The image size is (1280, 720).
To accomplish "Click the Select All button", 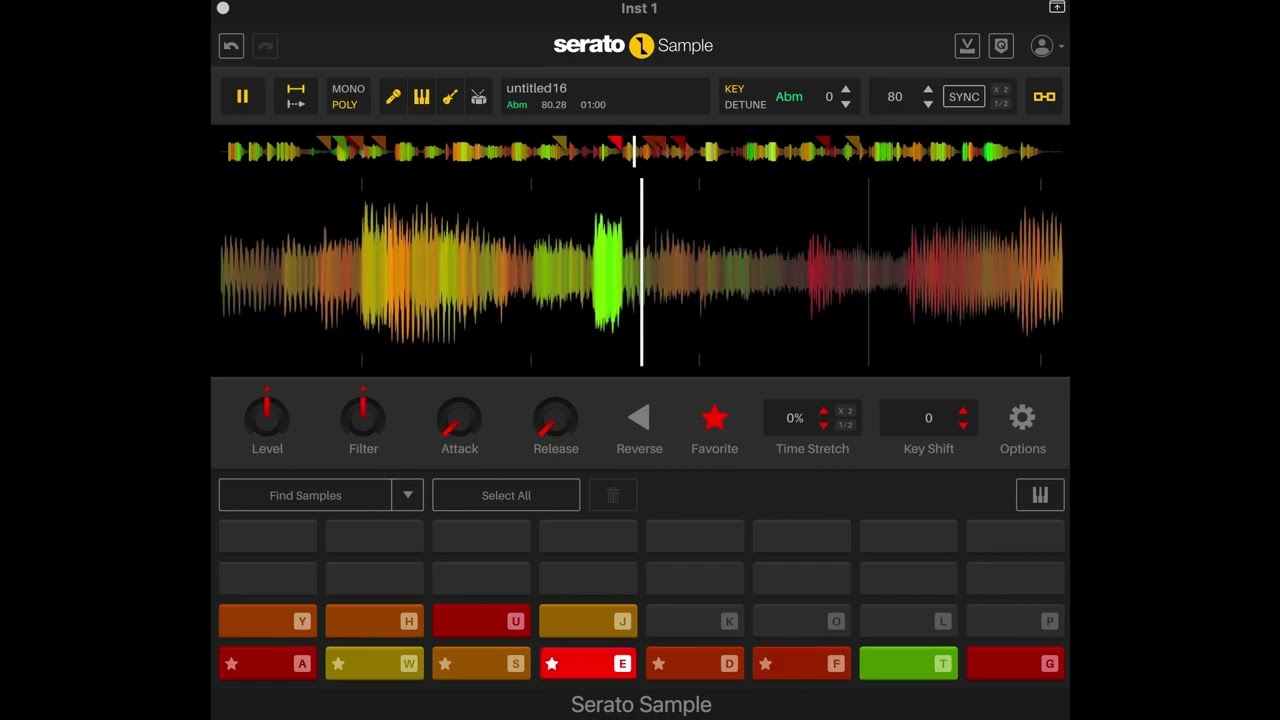I will (x=506, y=495).
